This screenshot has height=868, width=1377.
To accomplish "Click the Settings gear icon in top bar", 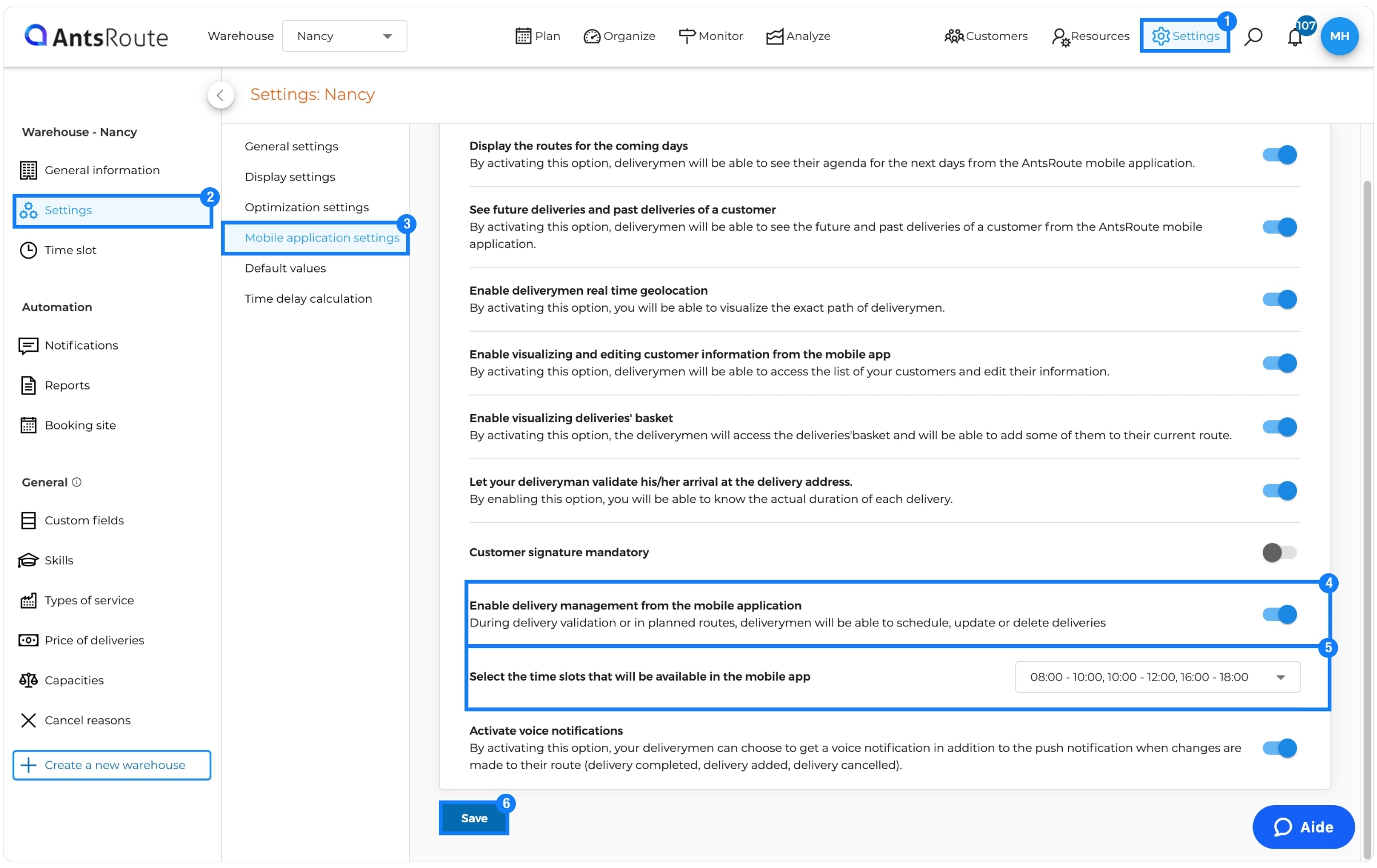I will click(x=1160, y=36).
